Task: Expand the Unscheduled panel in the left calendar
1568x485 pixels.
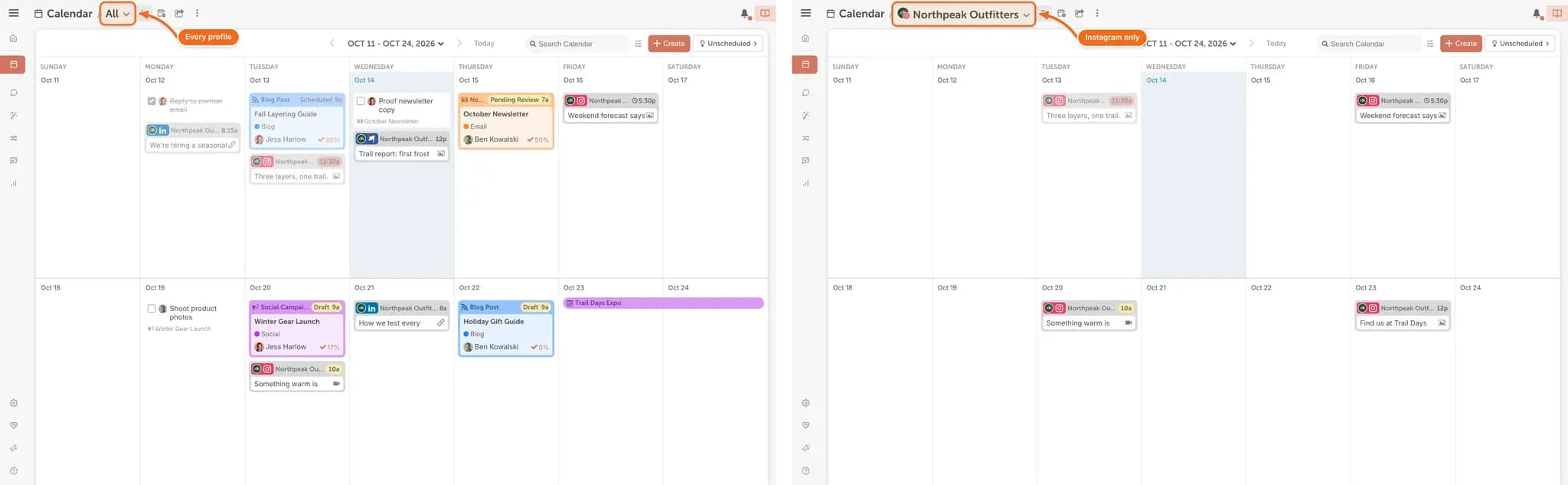Action: point(728,44)
